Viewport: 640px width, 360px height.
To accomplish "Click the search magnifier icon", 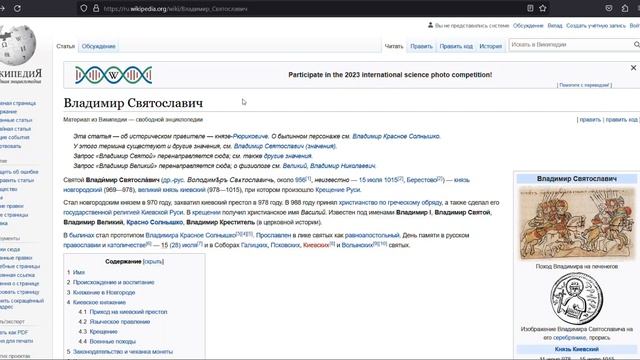I will (636, 44).
